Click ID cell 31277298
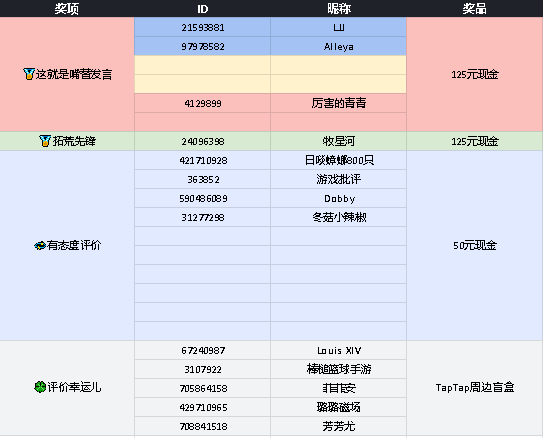543x438 pixels. point(202,217)
